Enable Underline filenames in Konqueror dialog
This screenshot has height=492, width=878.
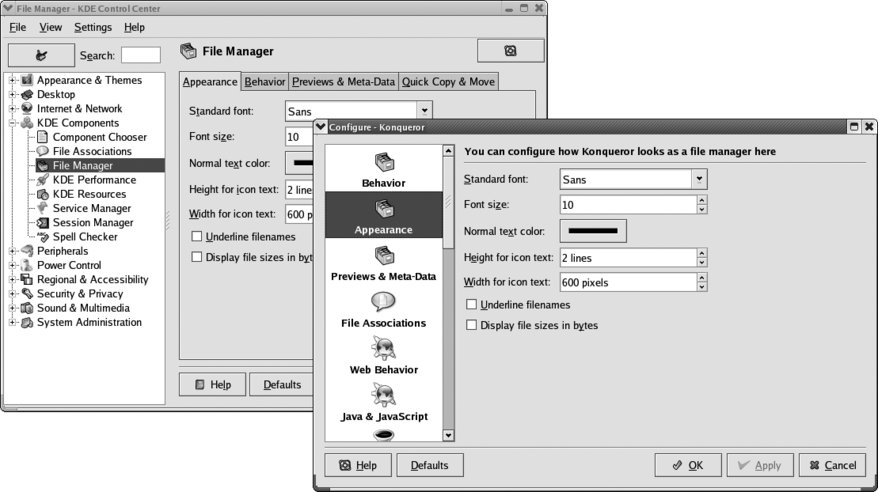[472, 304]
